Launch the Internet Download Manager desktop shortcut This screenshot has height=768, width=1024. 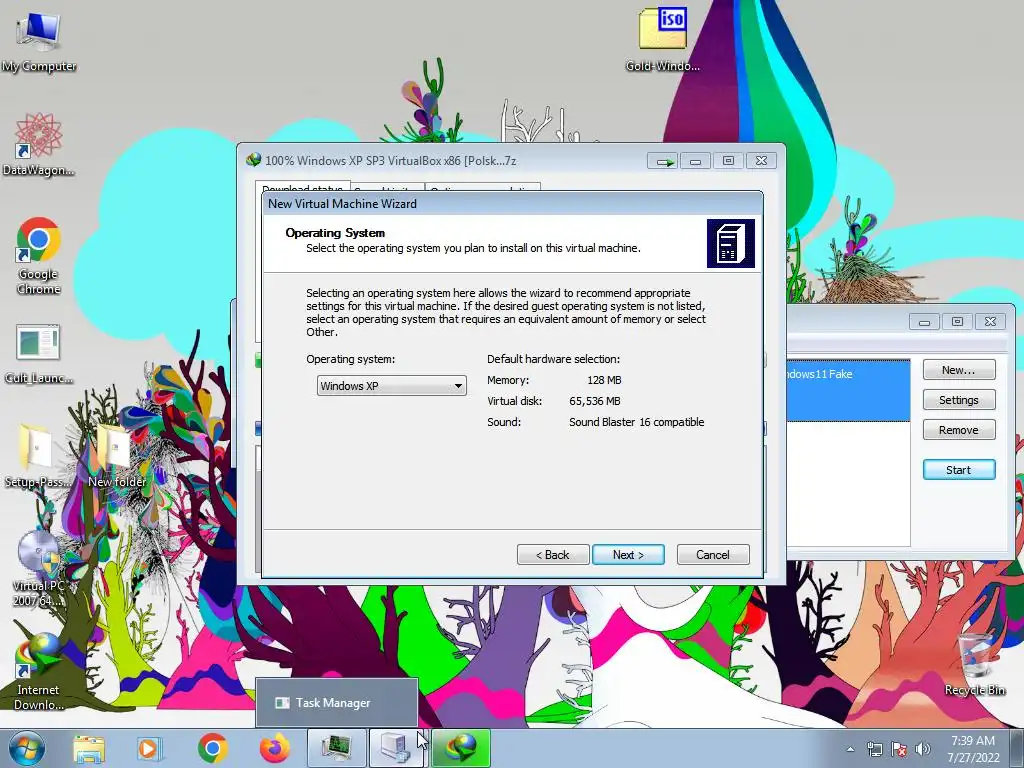click(x=39, y=671)
